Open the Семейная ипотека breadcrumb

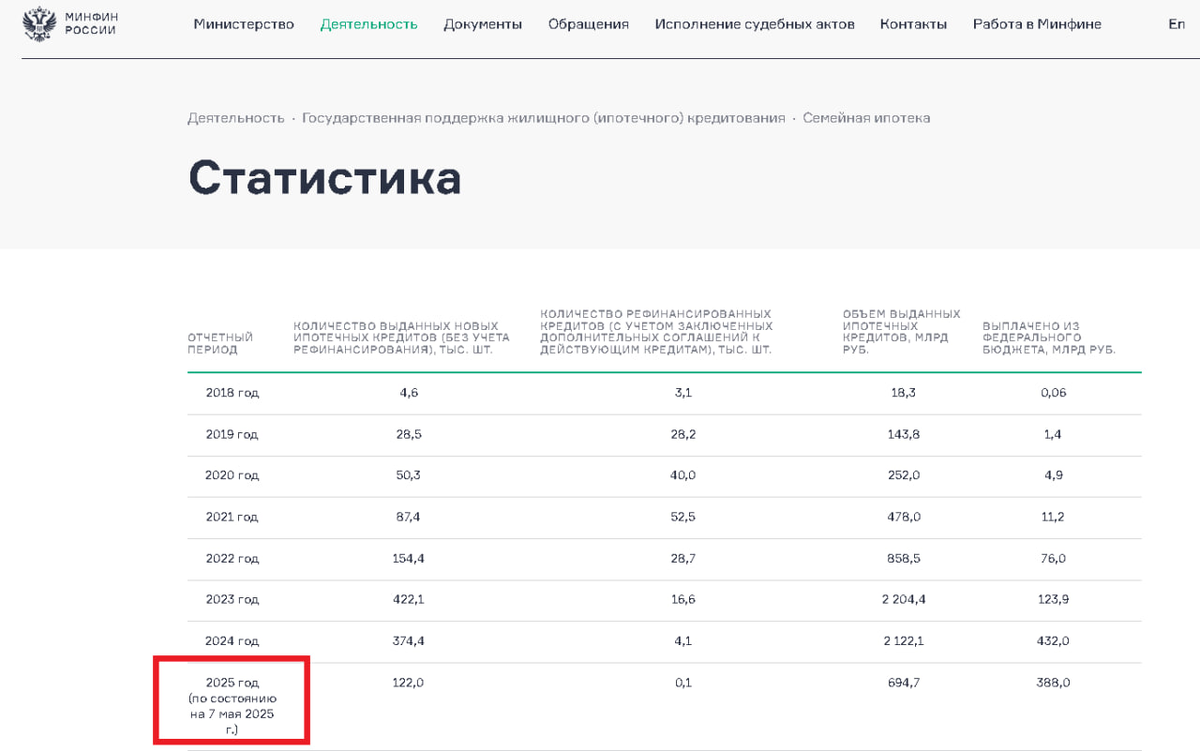point(866,118)
